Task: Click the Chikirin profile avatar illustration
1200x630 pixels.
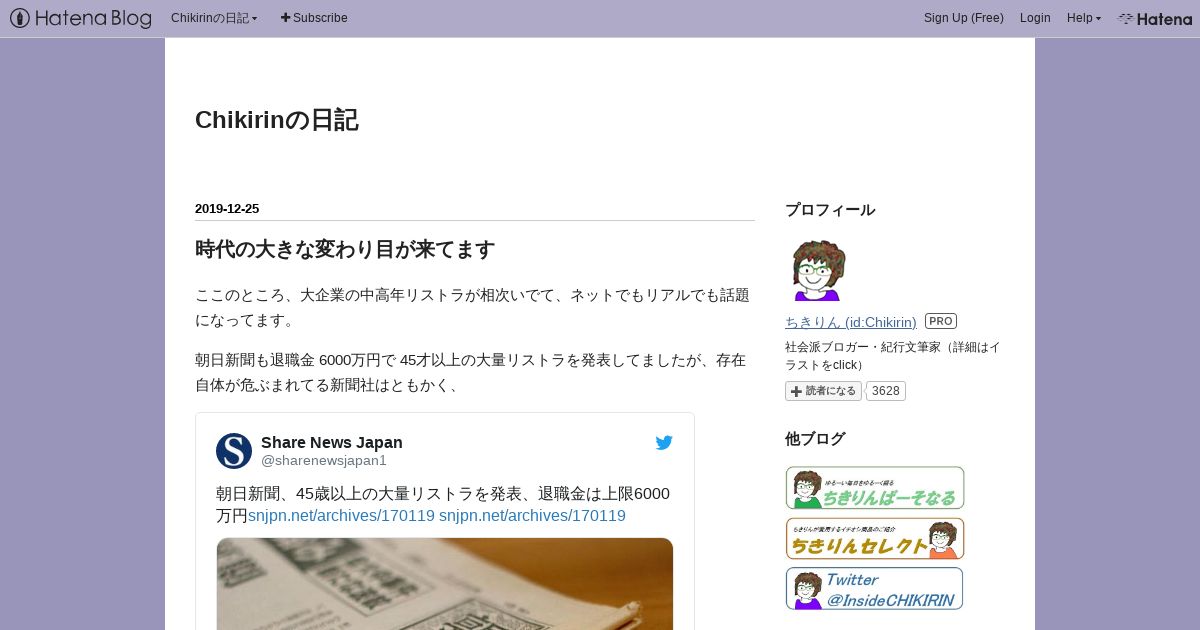Action: coord(818,270)
